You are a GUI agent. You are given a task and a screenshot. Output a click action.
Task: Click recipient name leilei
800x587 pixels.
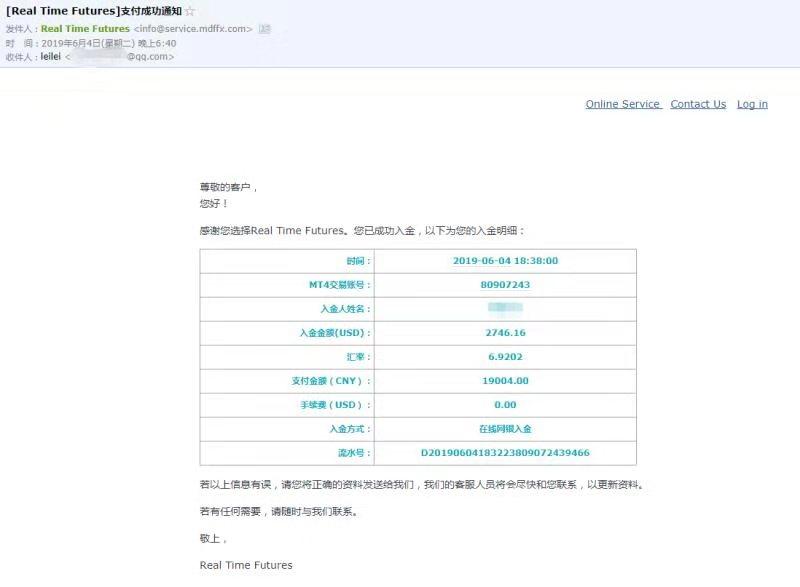[x=50, y=57]
